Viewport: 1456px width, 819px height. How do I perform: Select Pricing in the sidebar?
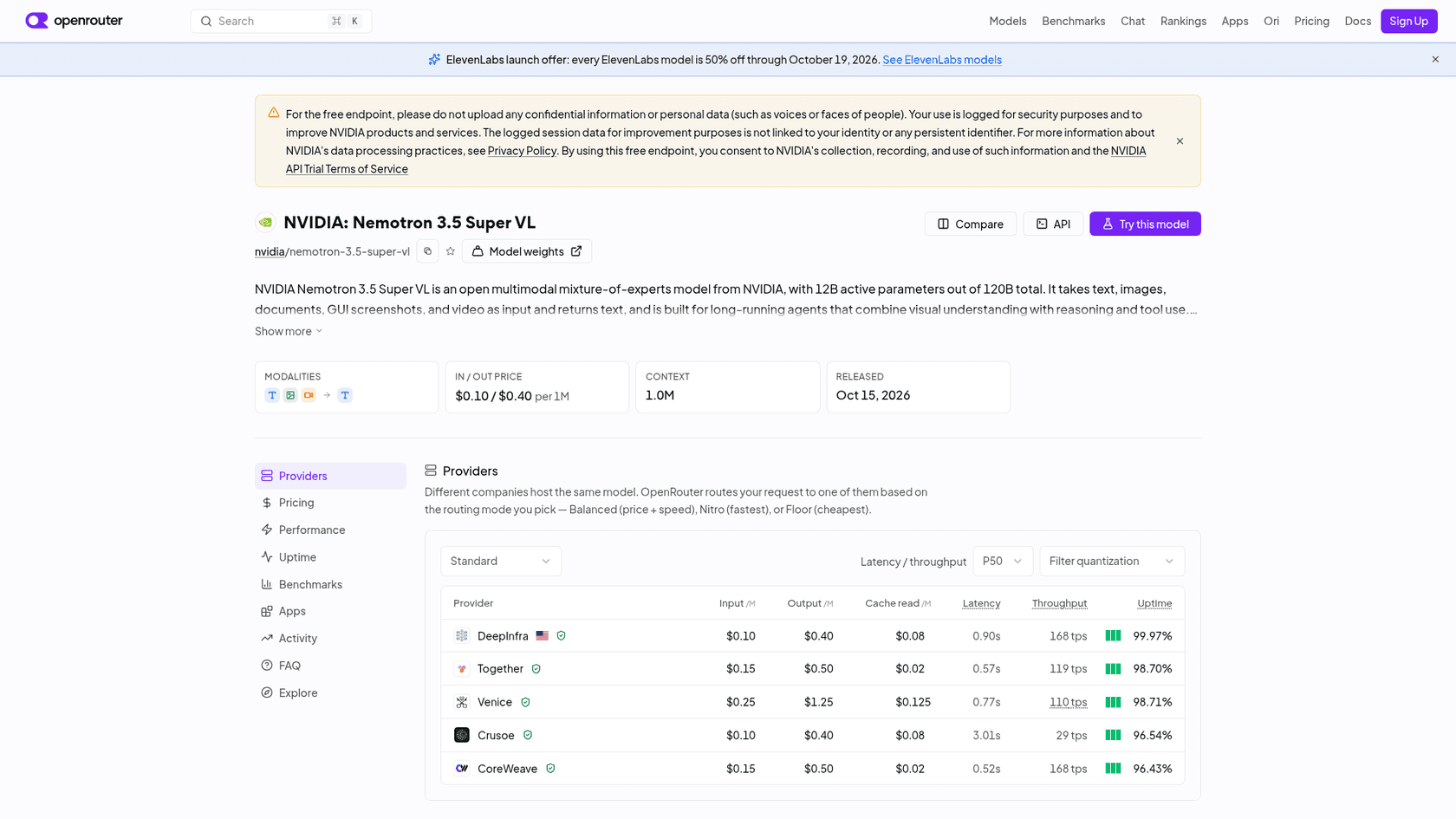tap(330, 503)
